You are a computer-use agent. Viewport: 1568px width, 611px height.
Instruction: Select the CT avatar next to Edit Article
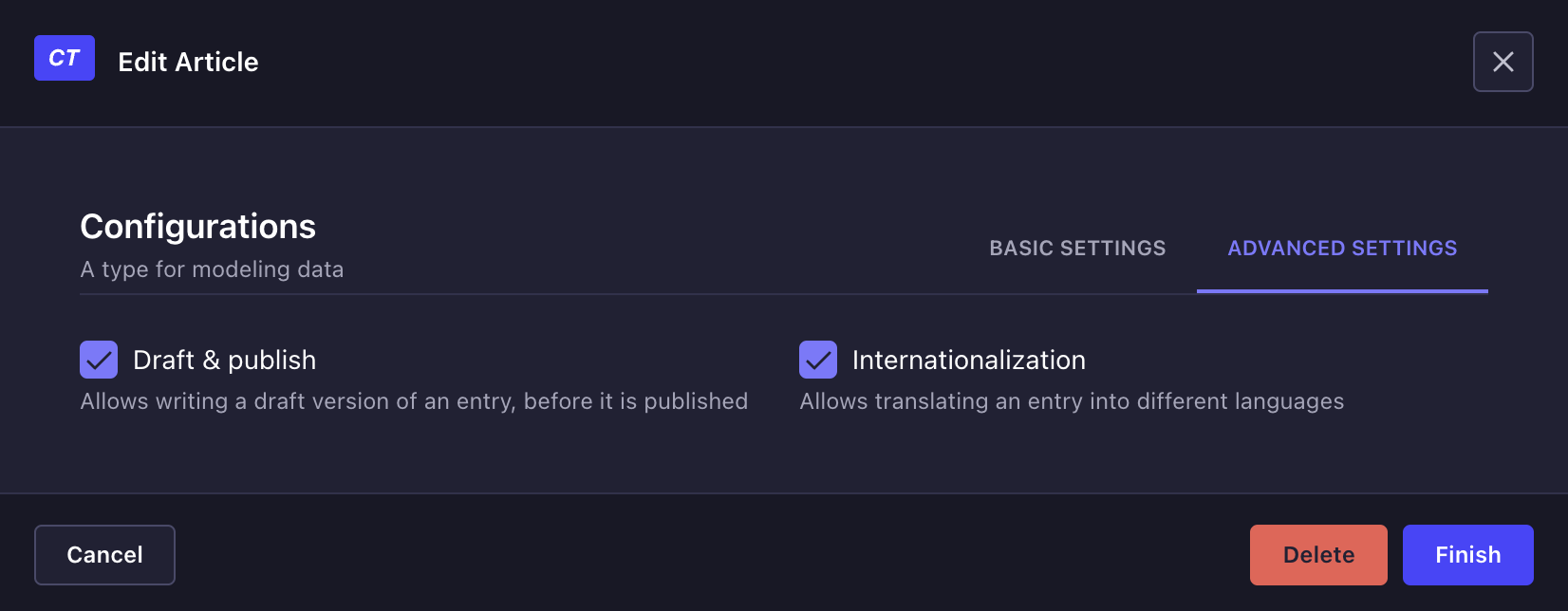pyautogui.click(x=64, y=58)
